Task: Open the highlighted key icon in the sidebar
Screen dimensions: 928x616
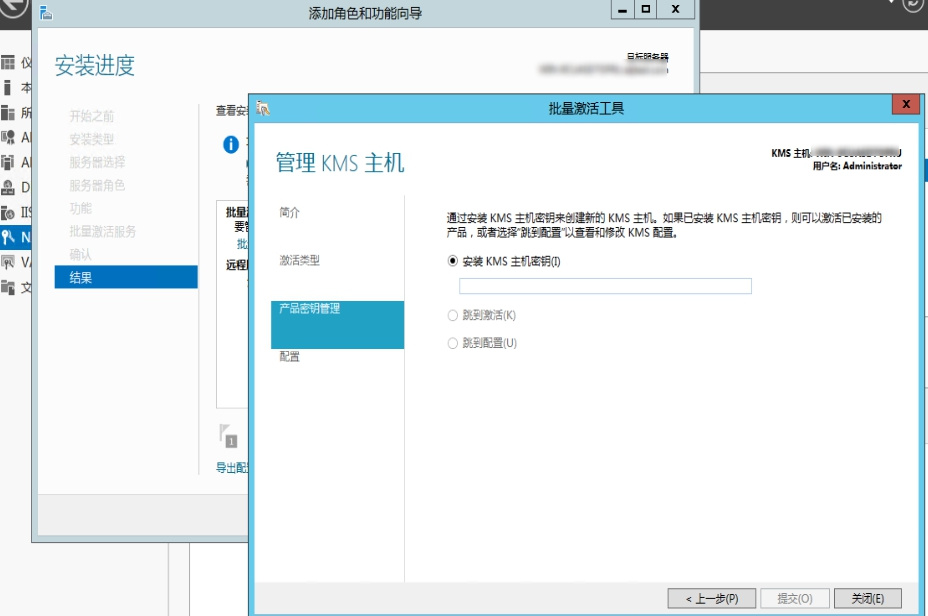Action: click(x=8, y=237)
